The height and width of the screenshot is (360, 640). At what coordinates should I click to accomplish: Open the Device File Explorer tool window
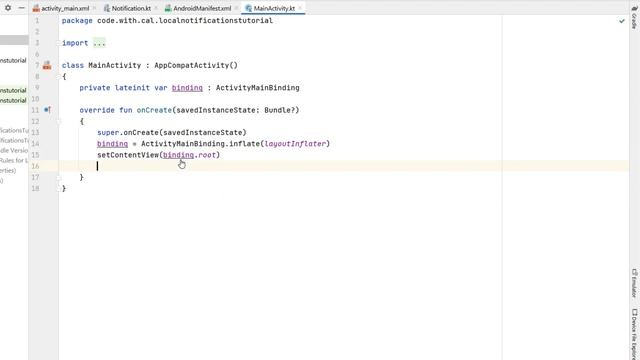point(635,334)
